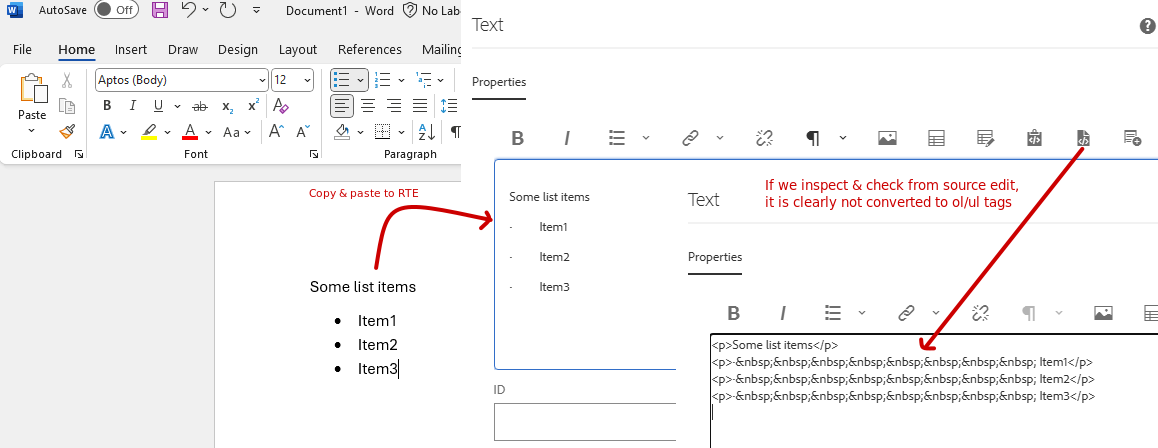Click the Sort A-Z icon in Paragraph
1158x448 pixels.
tap(424, 131)
